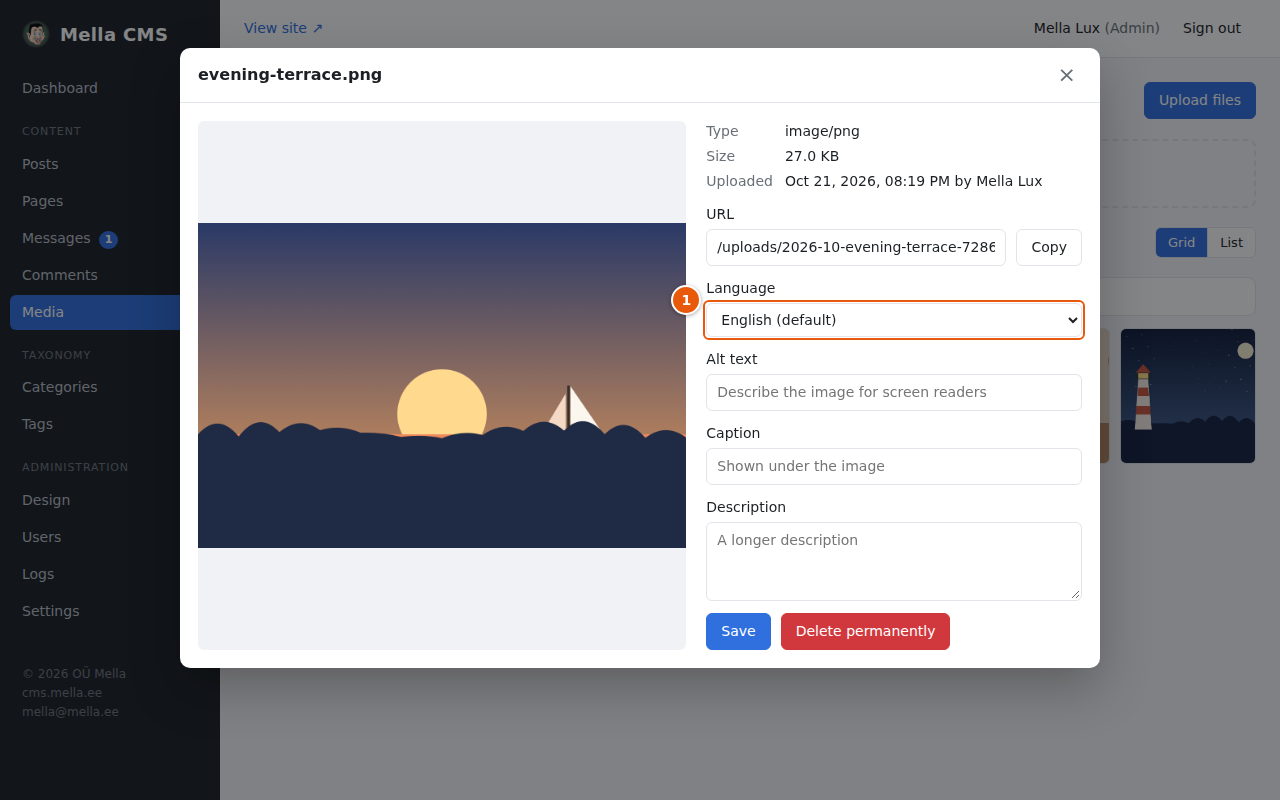Click View site link
This screenshot has width=1280, height=800.
283,28
